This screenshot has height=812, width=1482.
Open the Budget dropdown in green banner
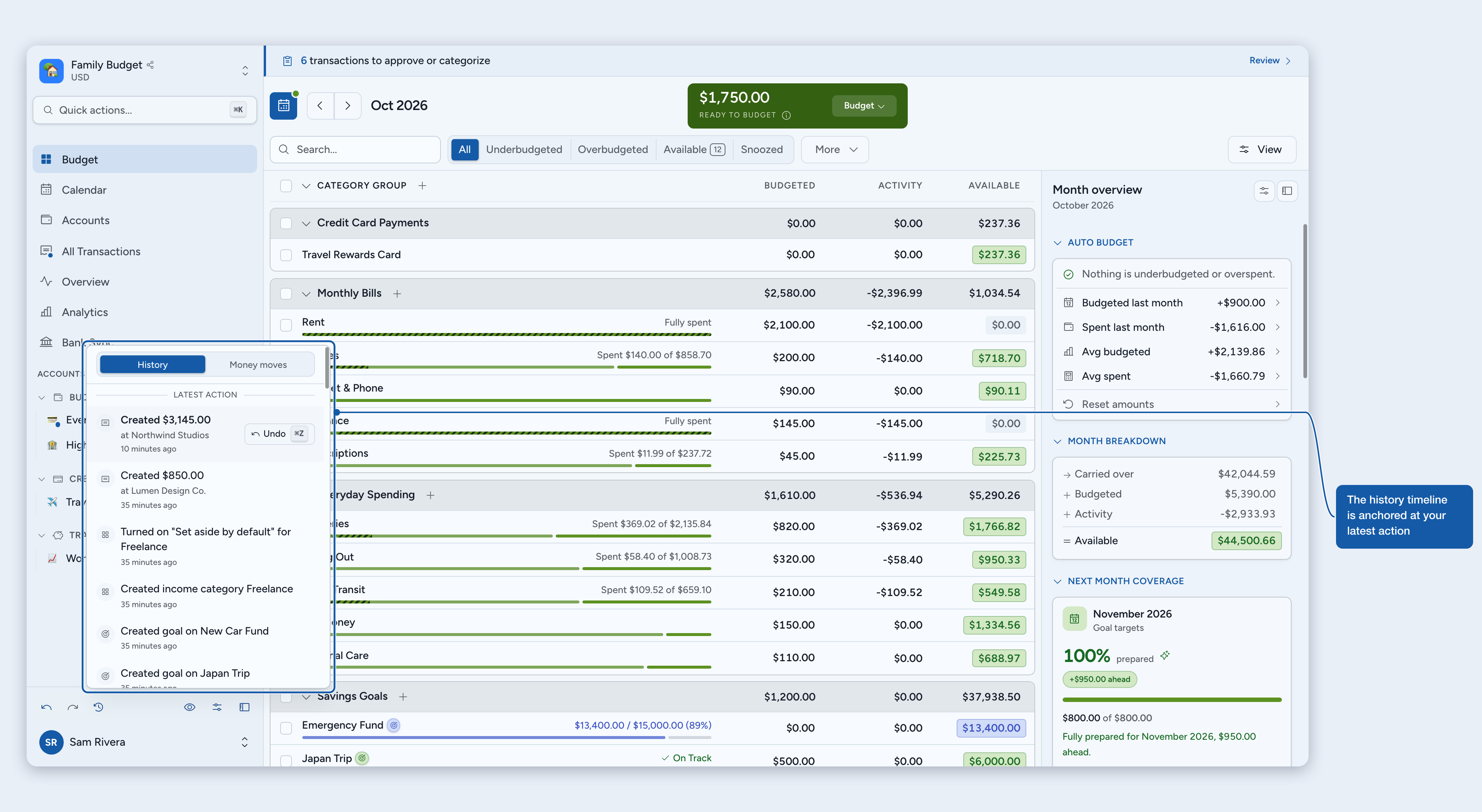click(864, 106)
